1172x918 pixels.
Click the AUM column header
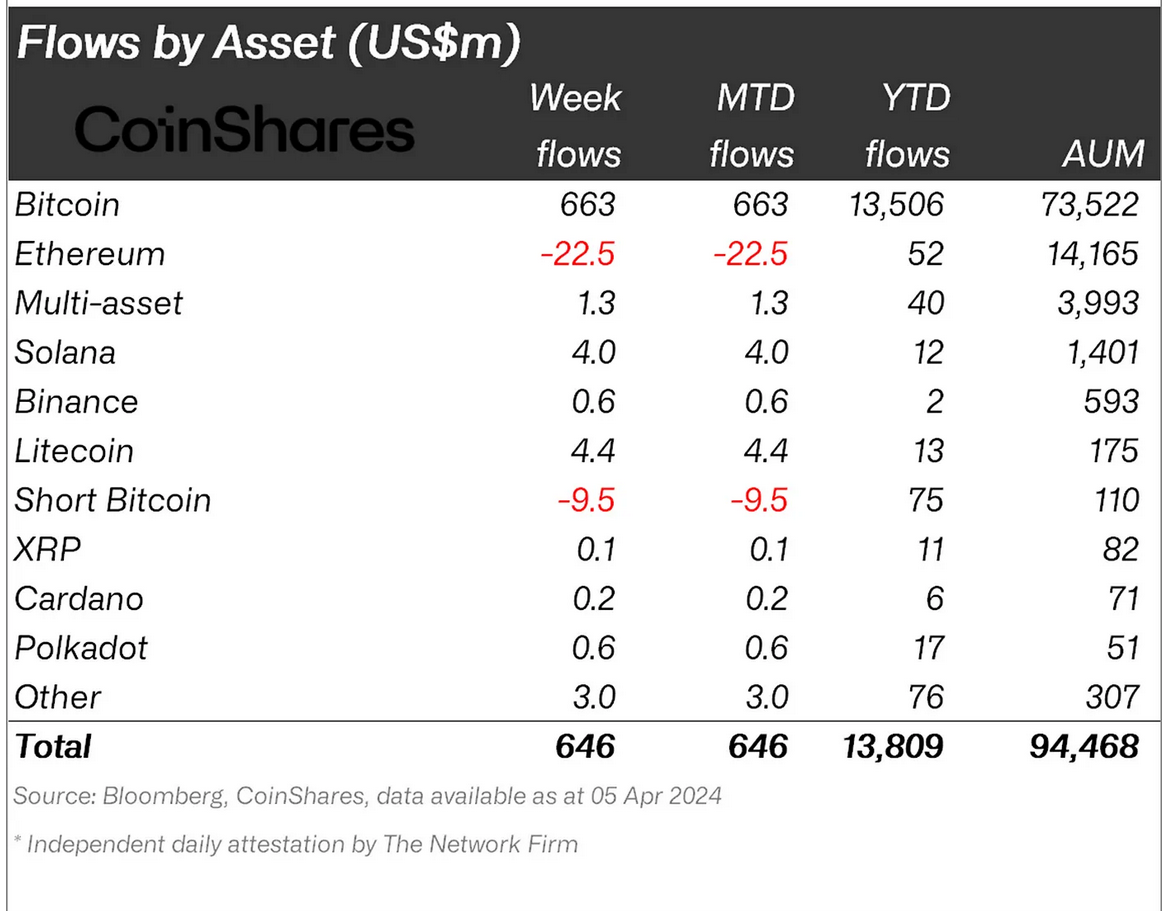(x=1103, y=154)
